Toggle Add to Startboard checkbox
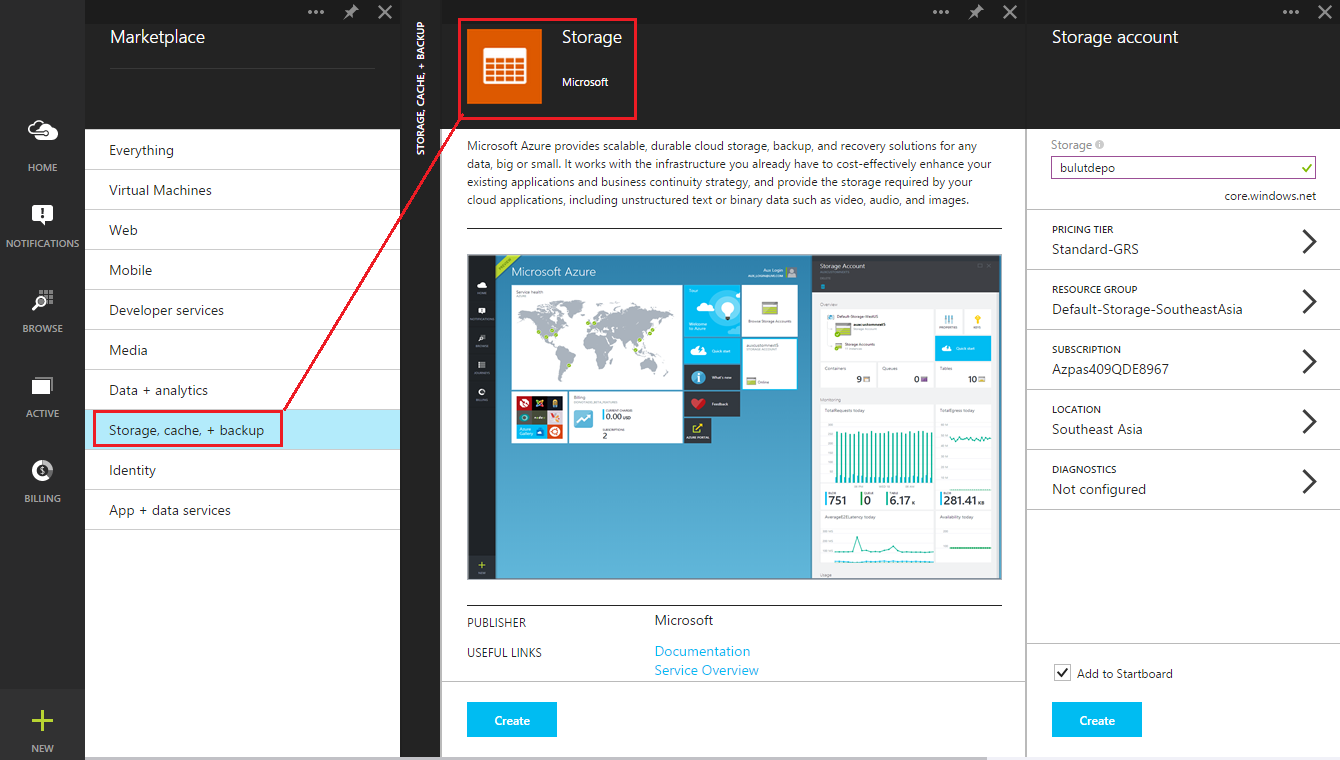The width and height of the screenshot is (1340, 760). 1062,673
